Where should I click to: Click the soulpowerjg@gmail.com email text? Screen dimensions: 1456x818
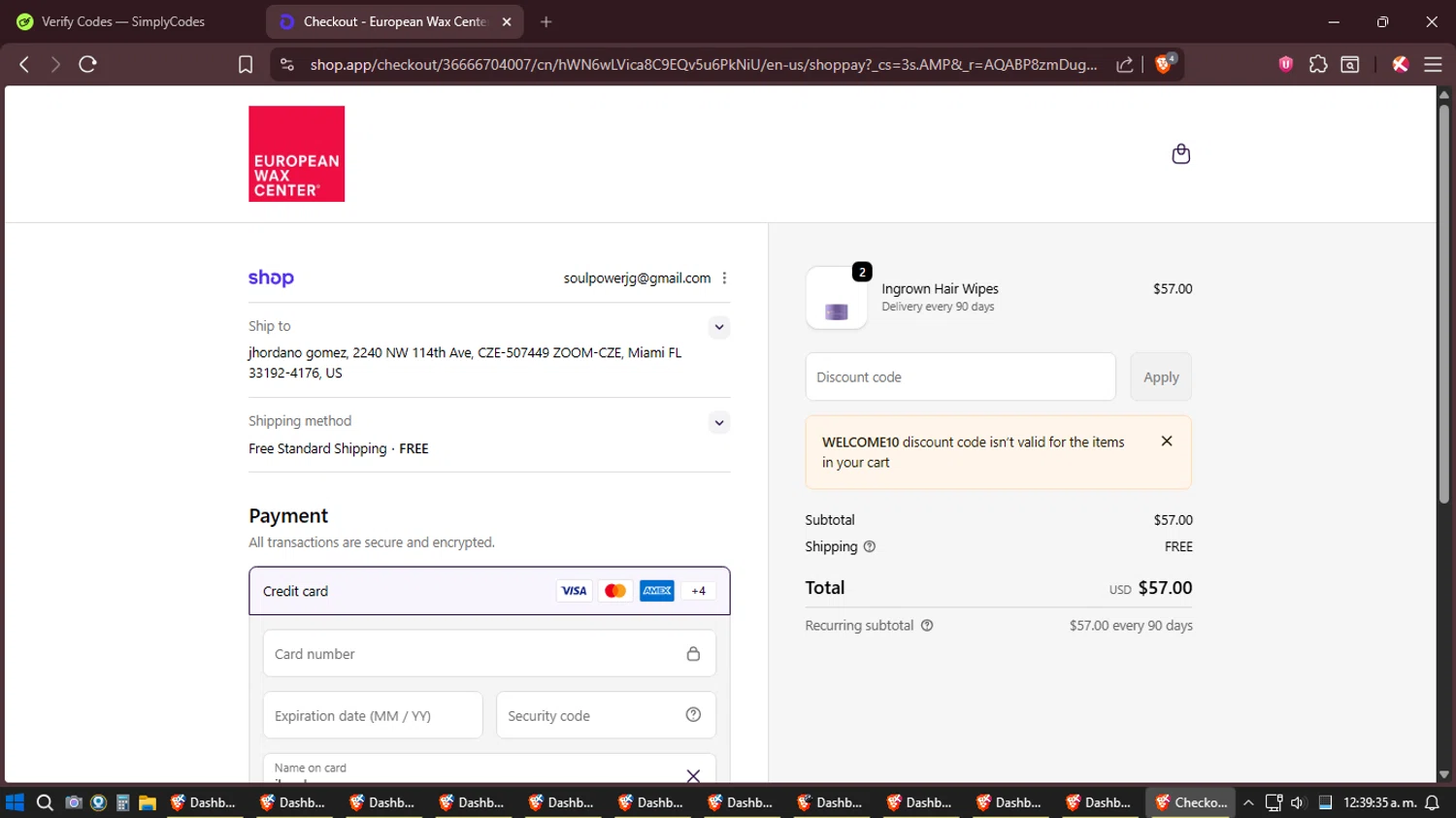tap(637, 278)
